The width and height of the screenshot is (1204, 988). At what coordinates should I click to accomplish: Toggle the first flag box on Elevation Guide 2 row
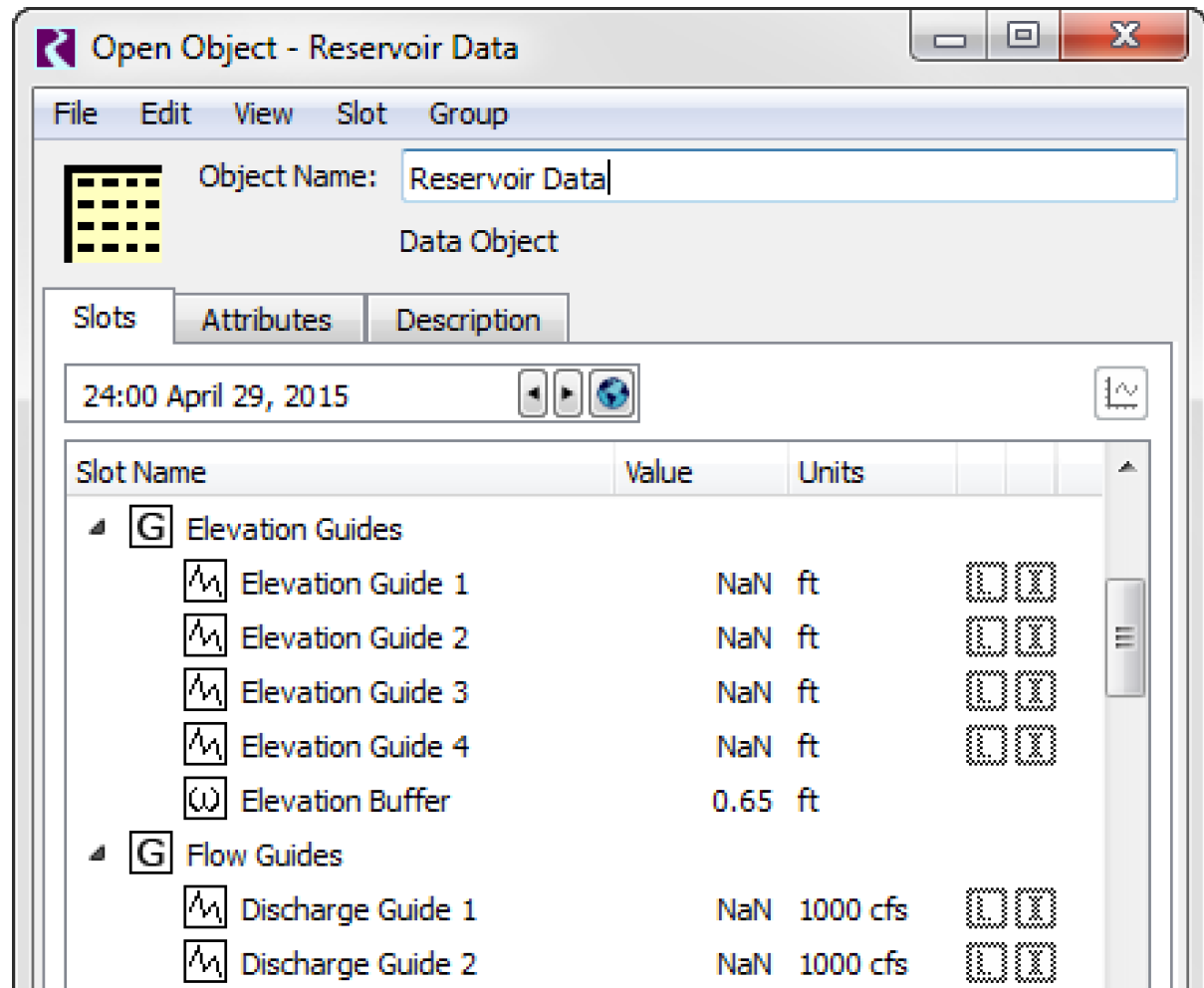click(x=986, y=637)
